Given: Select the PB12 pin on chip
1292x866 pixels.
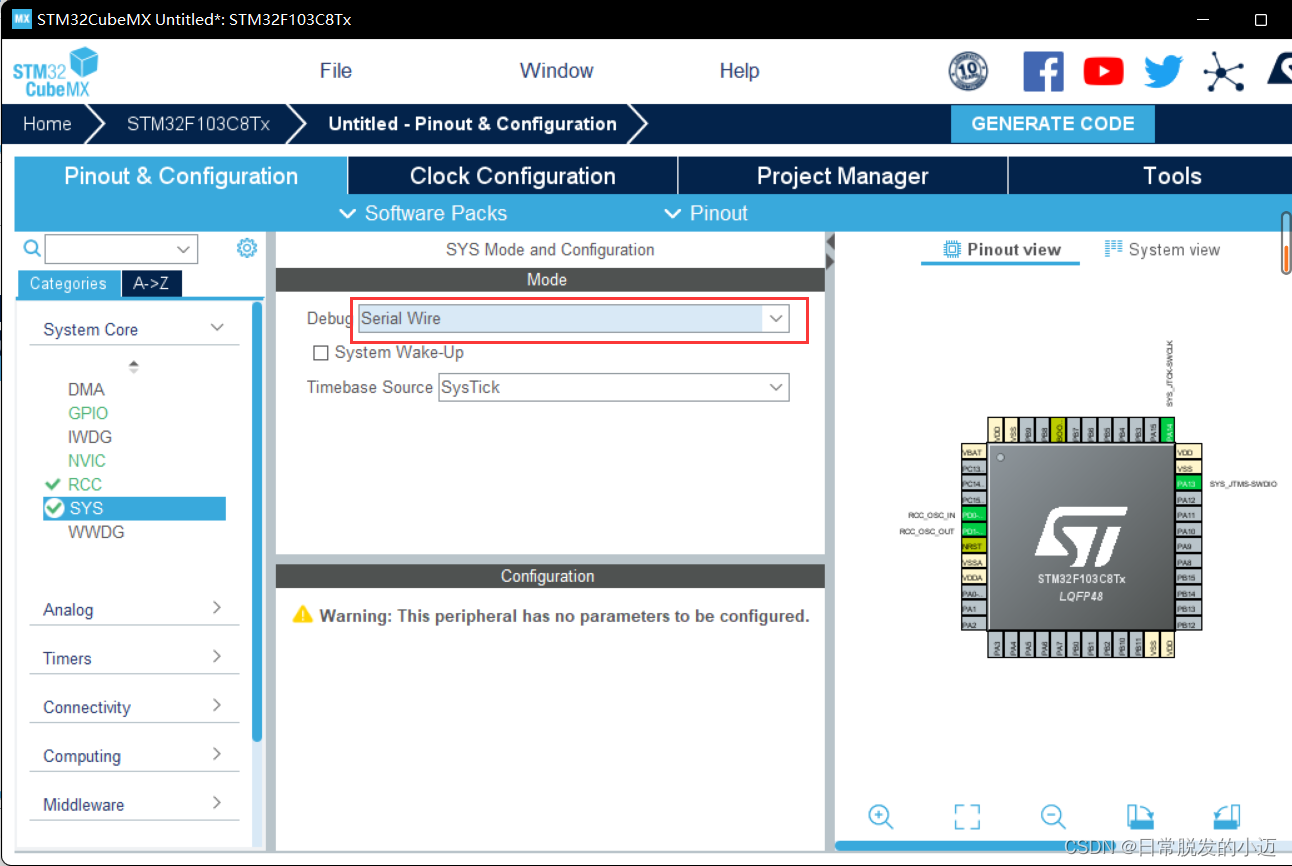Looking at the screenshot, I should [x=1188, y=624].
